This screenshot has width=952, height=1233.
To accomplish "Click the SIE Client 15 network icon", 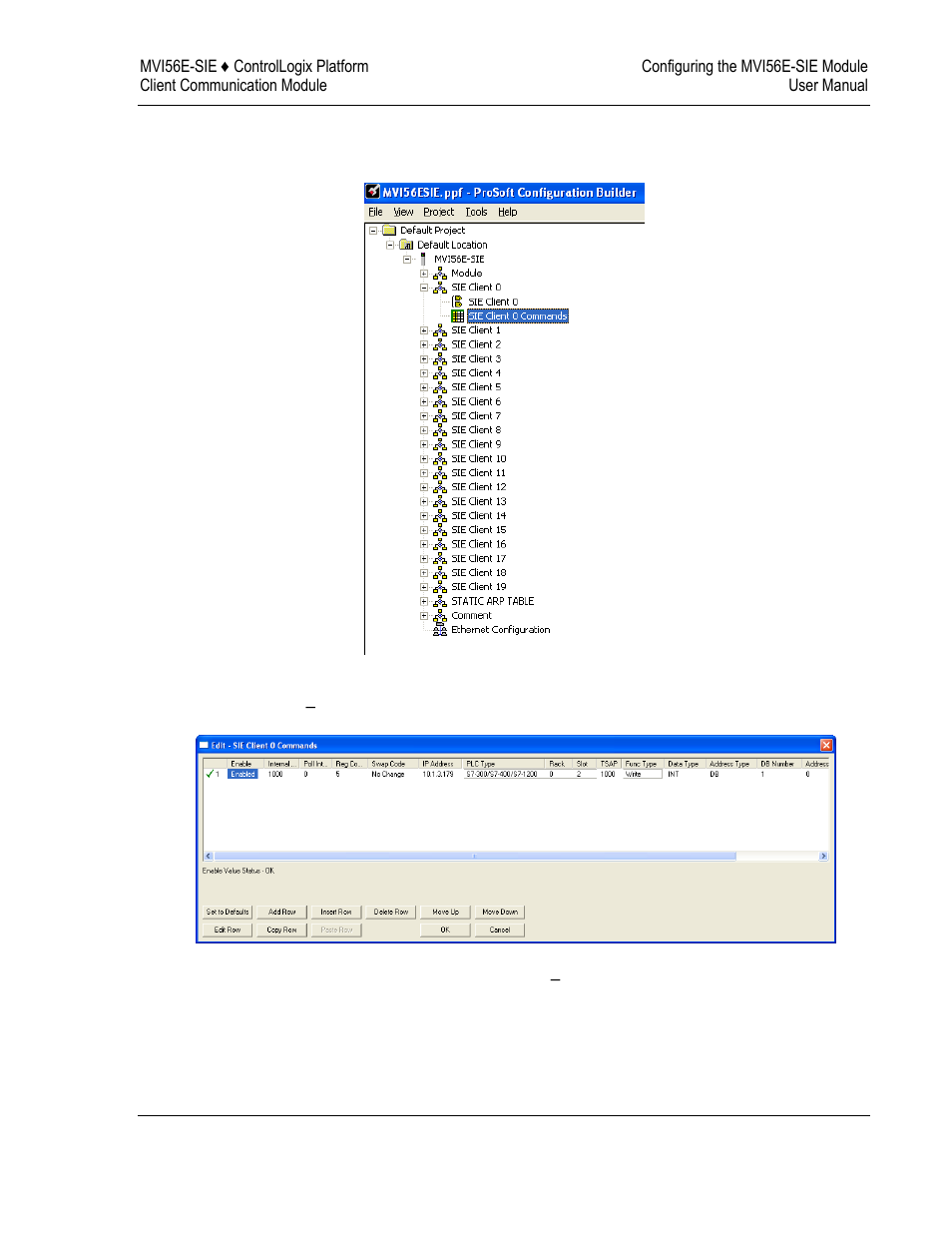I will 440,530.
